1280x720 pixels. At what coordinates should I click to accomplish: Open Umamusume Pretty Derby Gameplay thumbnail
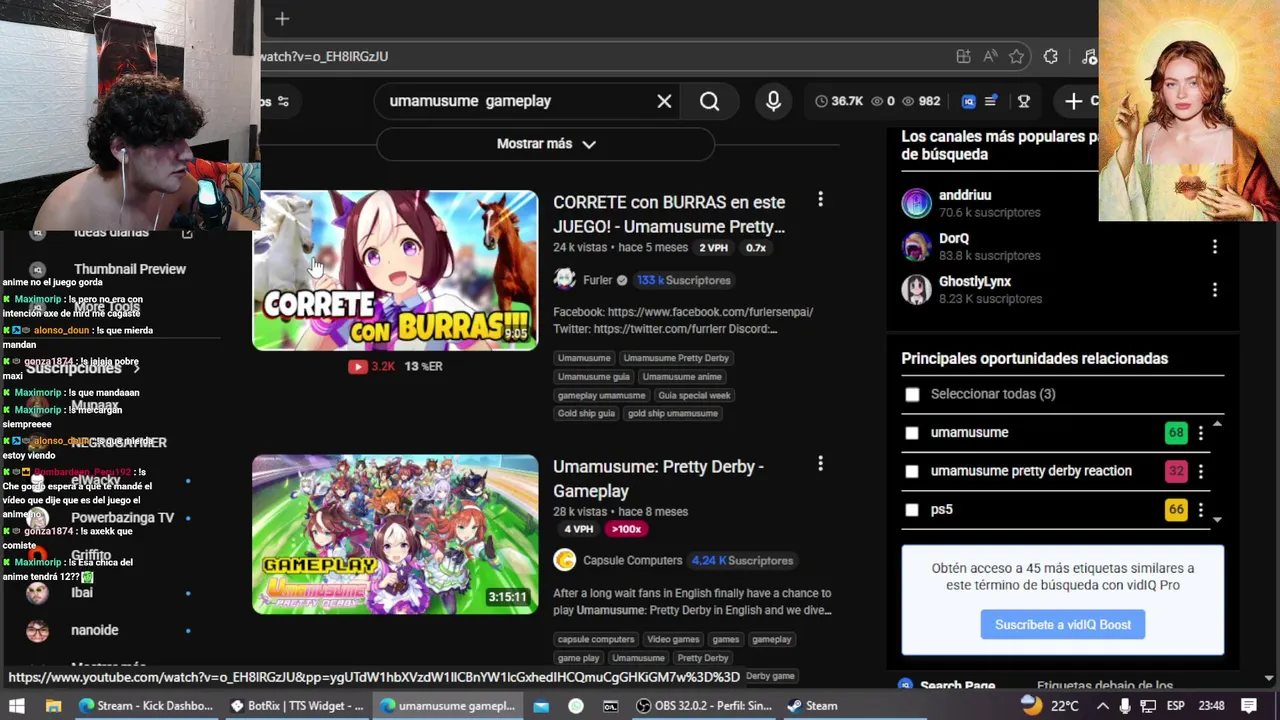pos(395,534)
